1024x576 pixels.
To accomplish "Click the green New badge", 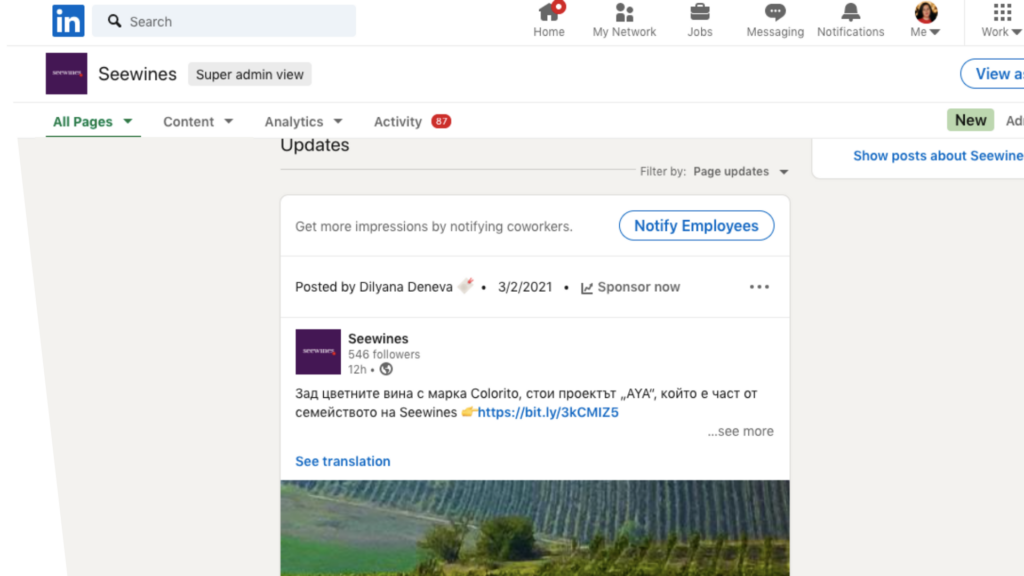I will pos(970,120).
